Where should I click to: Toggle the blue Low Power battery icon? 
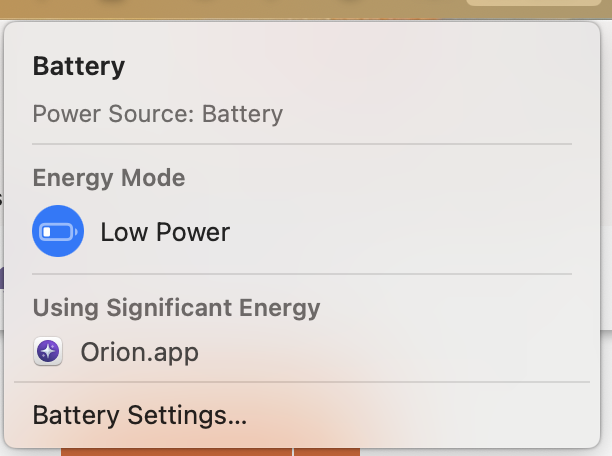click(58, 232)
